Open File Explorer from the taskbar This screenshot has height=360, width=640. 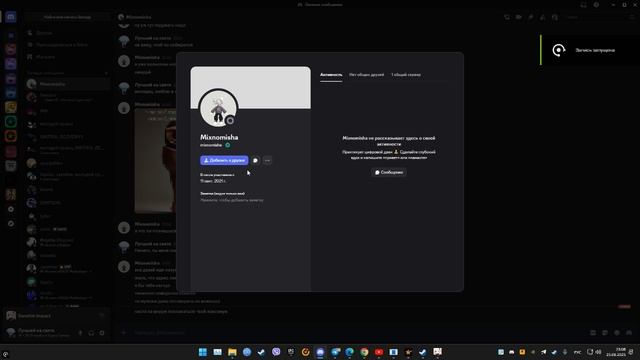coord(232,352)
